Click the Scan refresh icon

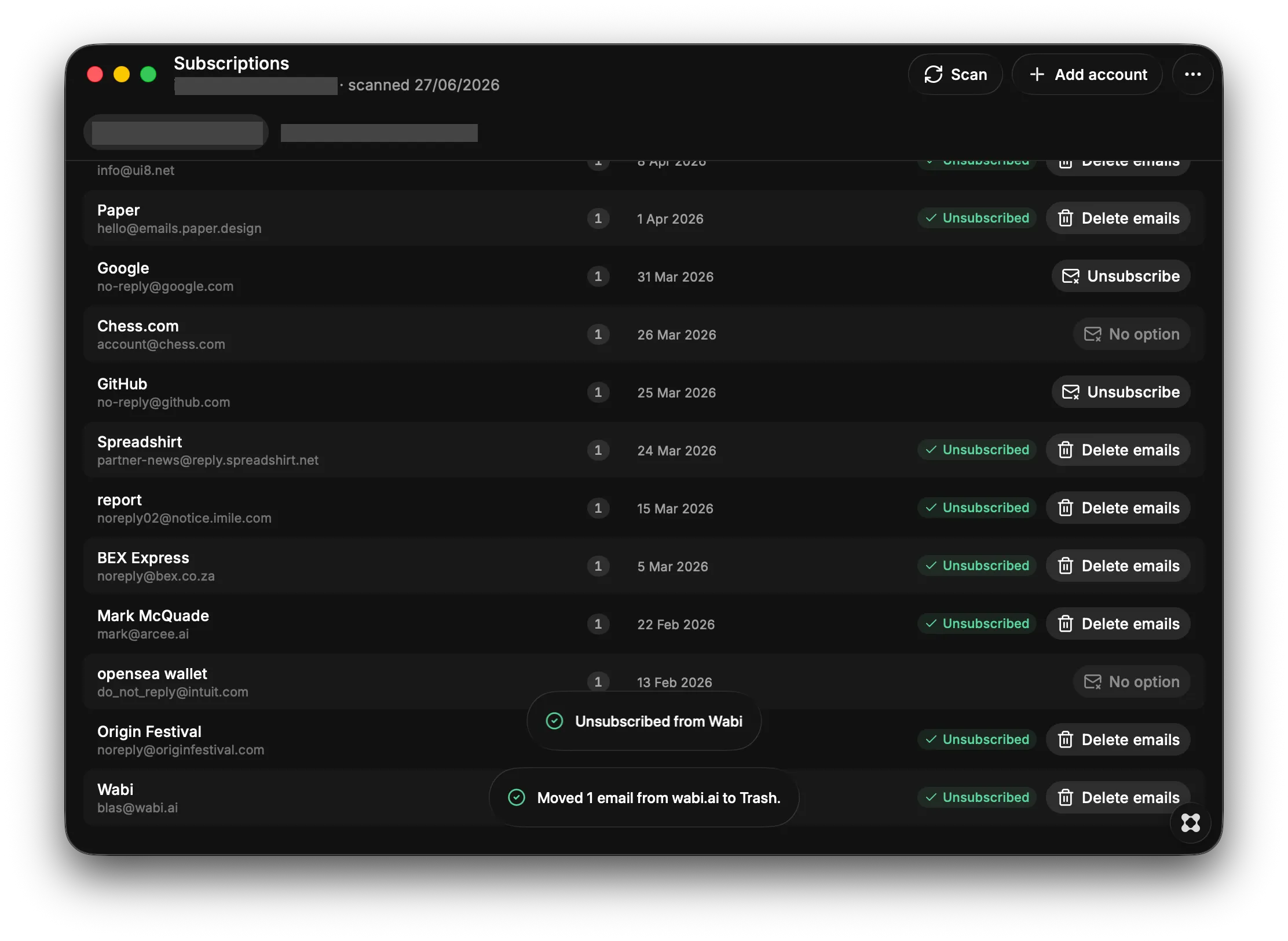pyautogui.click(x=933, y=74)
